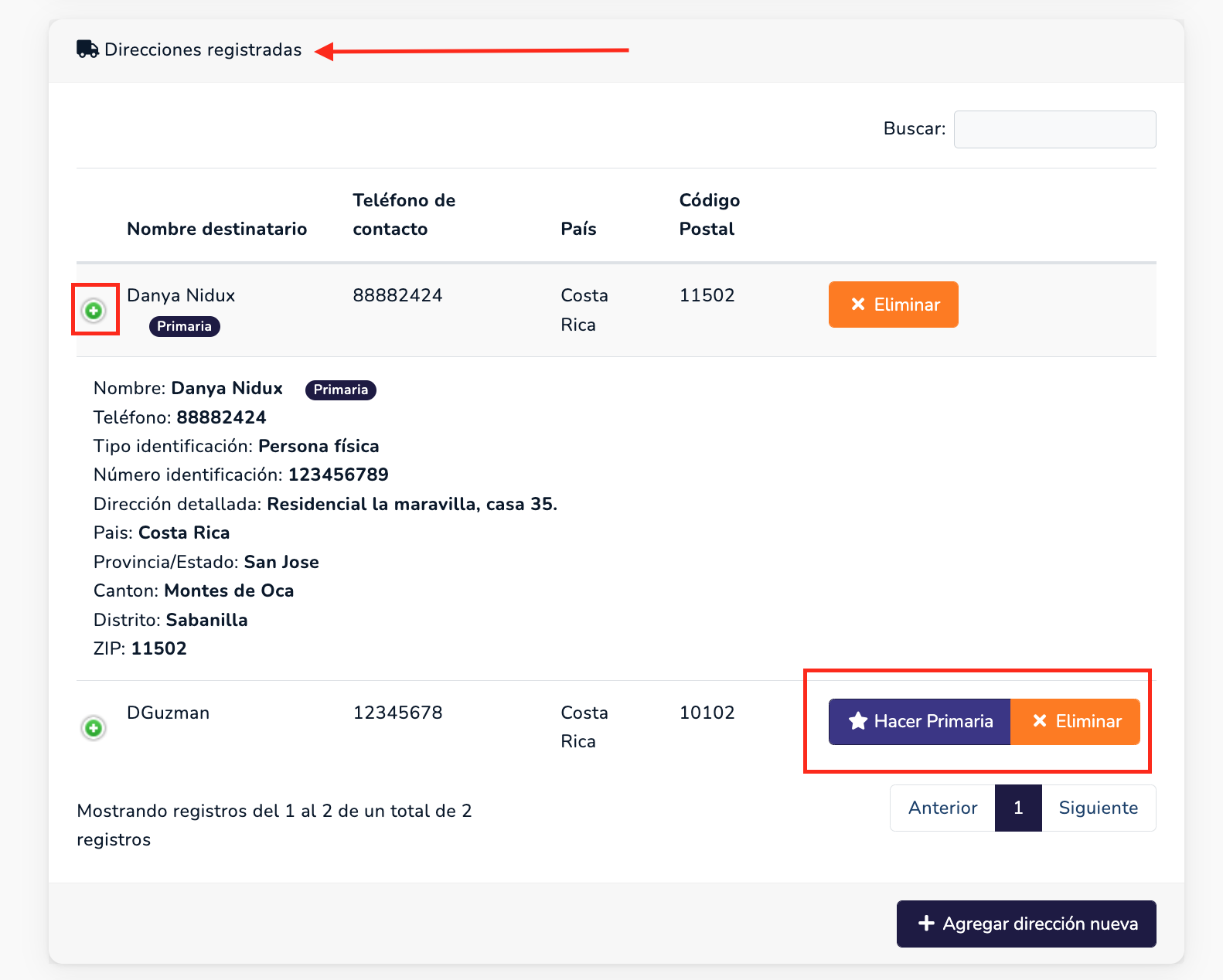Viewport: 1223px width, 980px height.
Task: Click the Canton value Montes de Oca
Action: [229, 590]
